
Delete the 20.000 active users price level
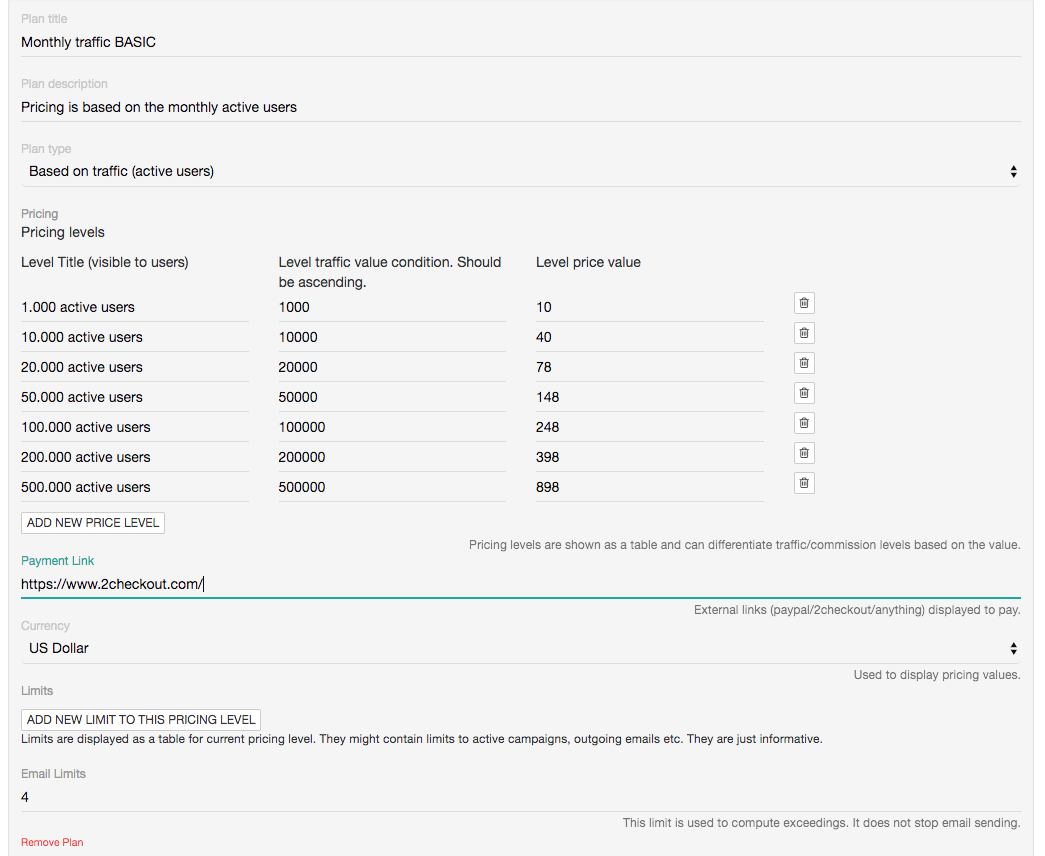point(804,363)
